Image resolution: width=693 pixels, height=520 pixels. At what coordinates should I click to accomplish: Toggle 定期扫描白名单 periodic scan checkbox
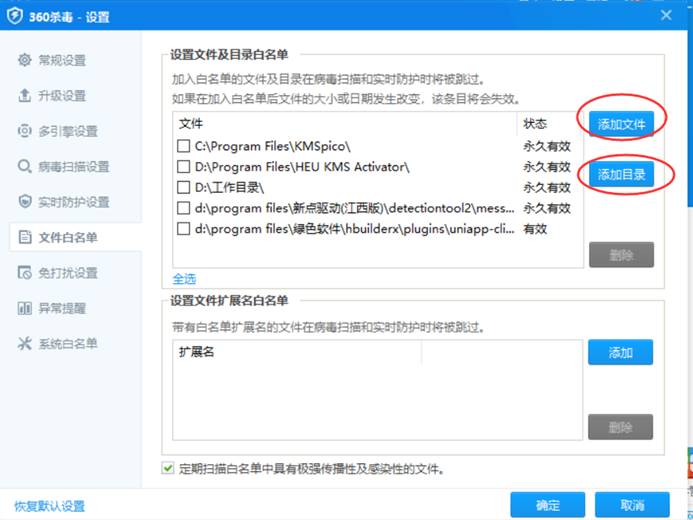168,468
